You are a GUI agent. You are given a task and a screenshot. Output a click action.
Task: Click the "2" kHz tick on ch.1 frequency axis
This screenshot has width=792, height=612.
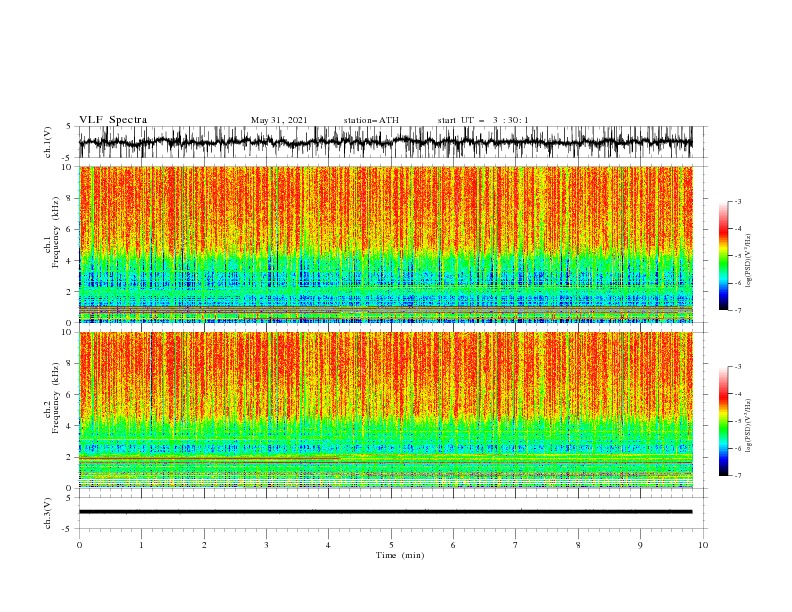70,291
